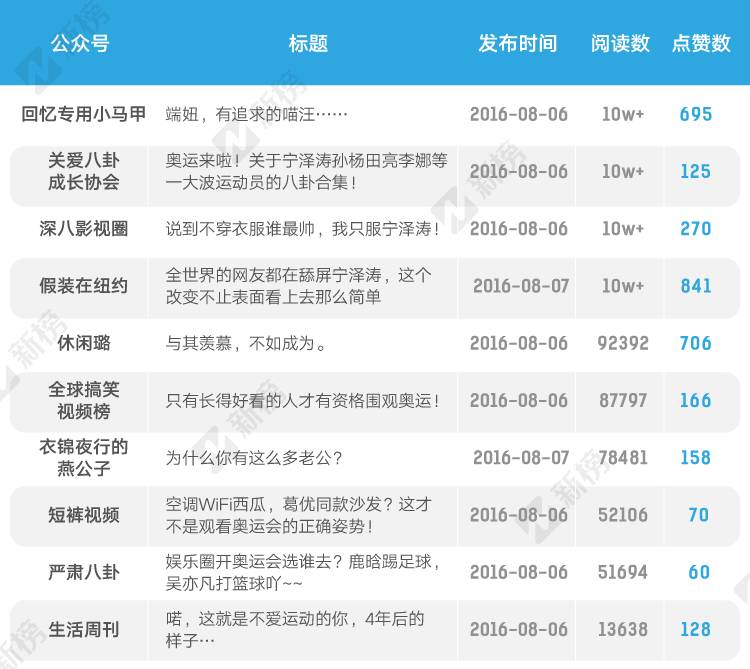
Task: Click the 公众号 column header
Action: click(80, 43)
